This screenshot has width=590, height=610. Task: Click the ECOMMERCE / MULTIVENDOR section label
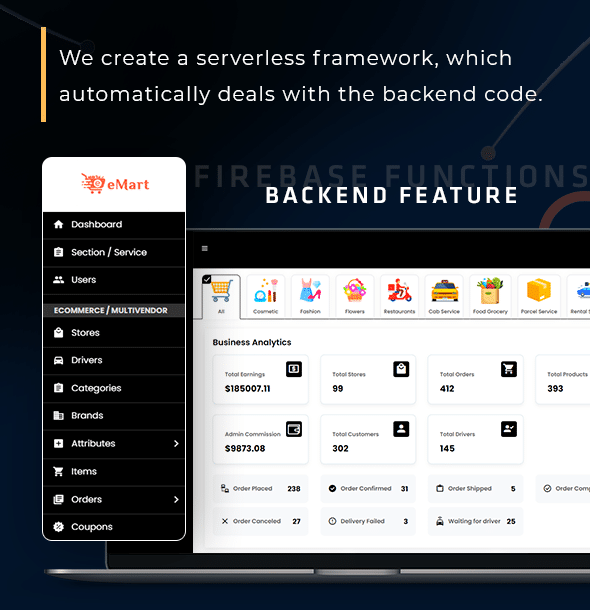tap(111, 310)
